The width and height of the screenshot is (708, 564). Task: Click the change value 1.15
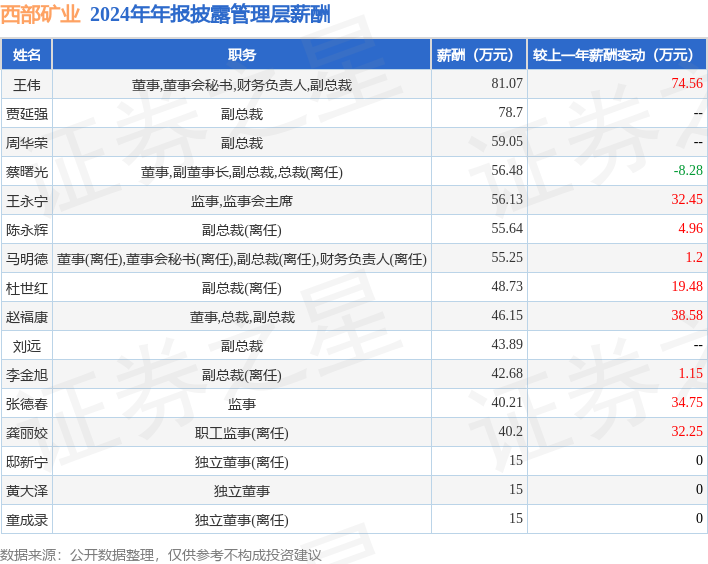tap(690, 373)
